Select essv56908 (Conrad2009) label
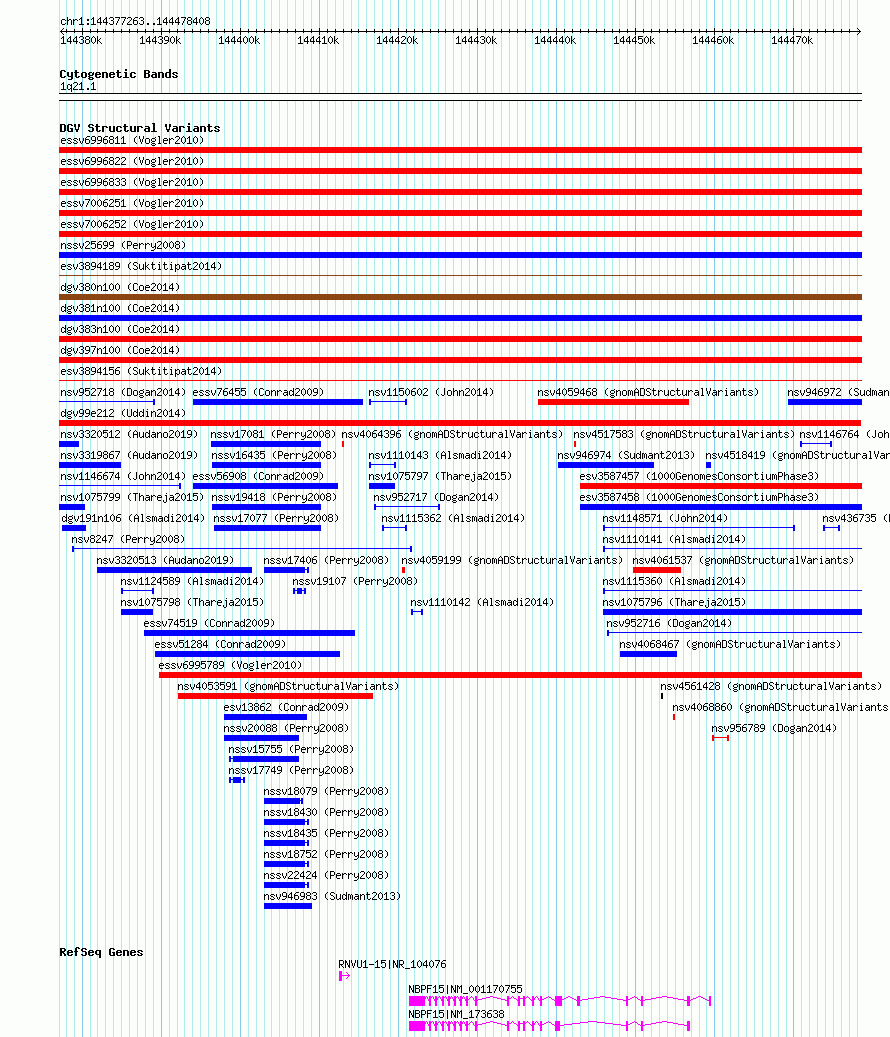This screenshot has height=1037, width=890. (259, 476)
